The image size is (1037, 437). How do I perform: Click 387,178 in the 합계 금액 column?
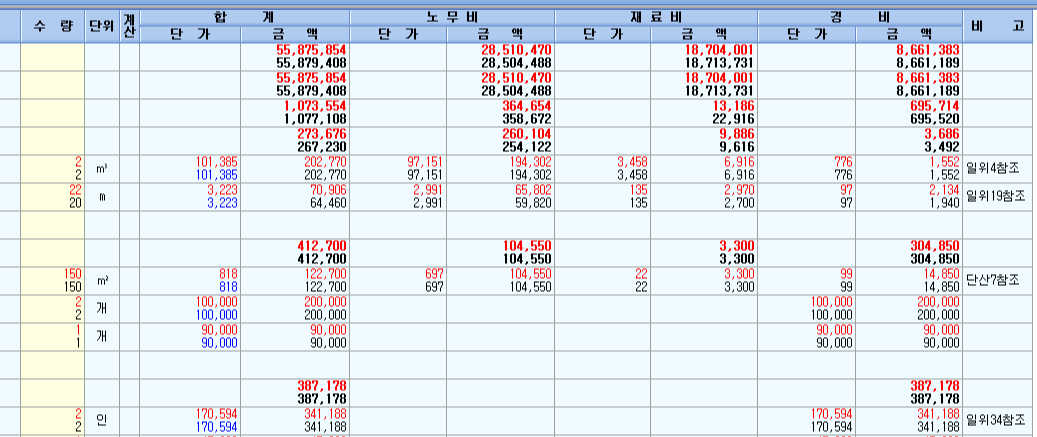click(x=295, y=392)
